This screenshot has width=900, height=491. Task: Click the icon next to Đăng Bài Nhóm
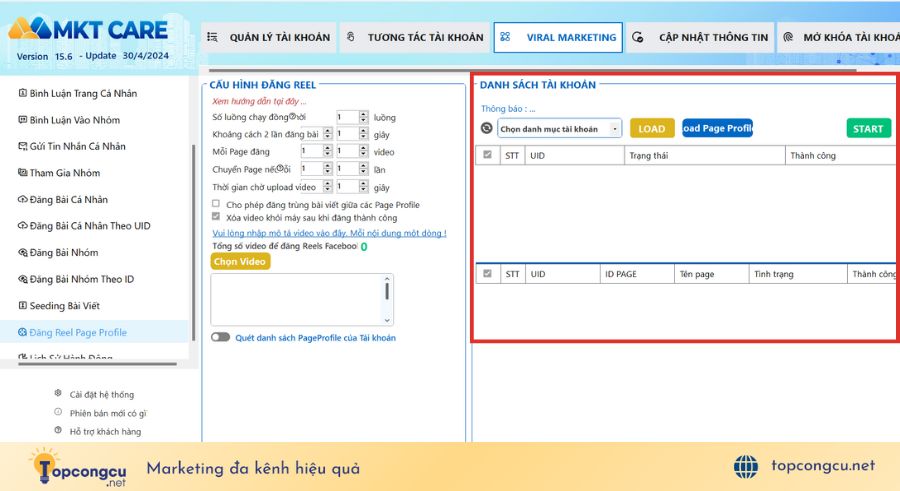pos(22,252)
